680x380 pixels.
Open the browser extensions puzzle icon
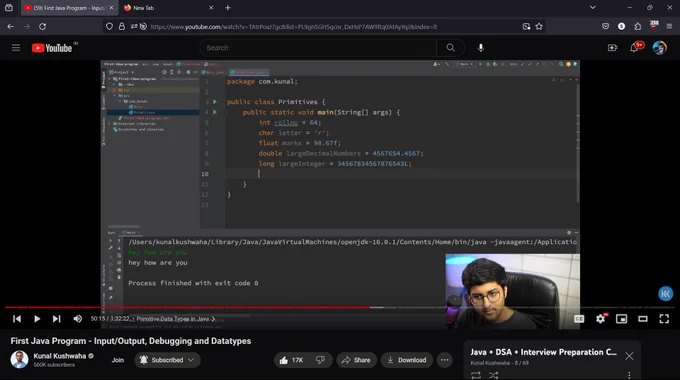coord(638,26)
